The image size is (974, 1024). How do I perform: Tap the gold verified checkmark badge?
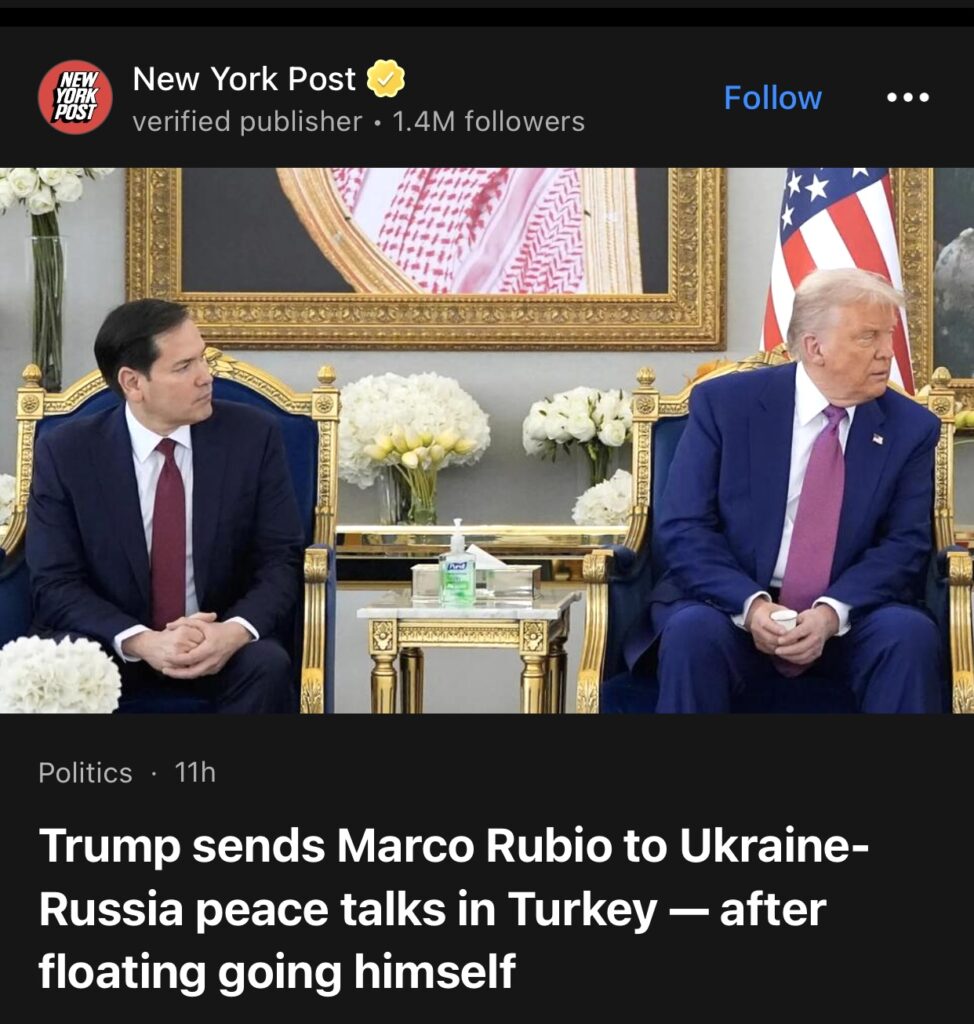point(385,78)
